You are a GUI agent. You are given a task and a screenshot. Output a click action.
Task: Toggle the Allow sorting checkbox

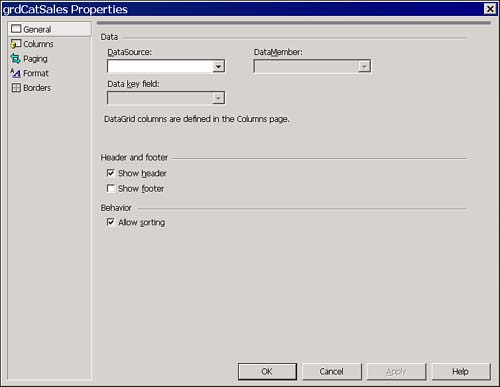coord(111,222)
